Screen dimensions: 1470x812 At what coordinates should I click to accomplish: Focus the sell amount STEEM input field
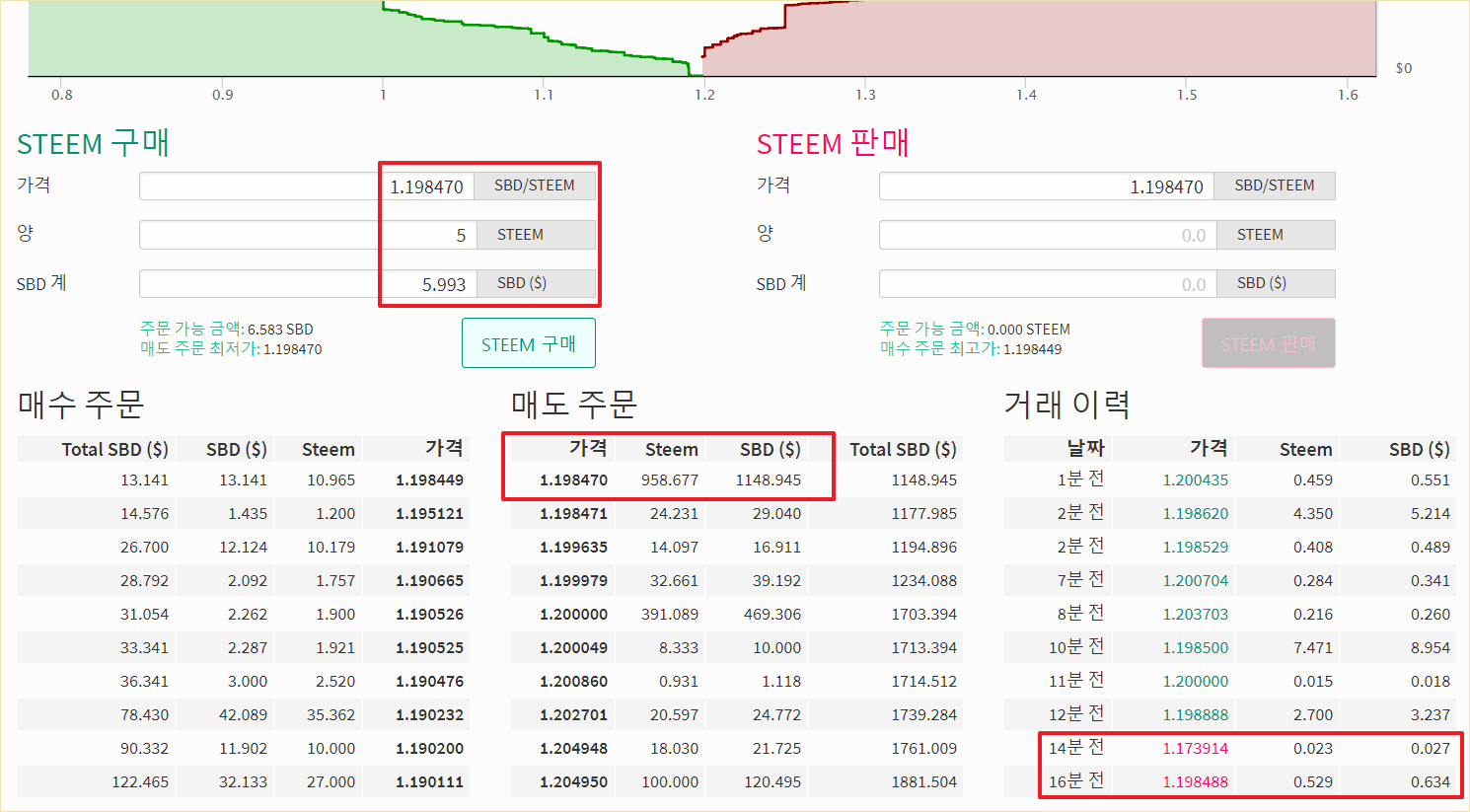pyautogui.click(x=1048, y=235)
